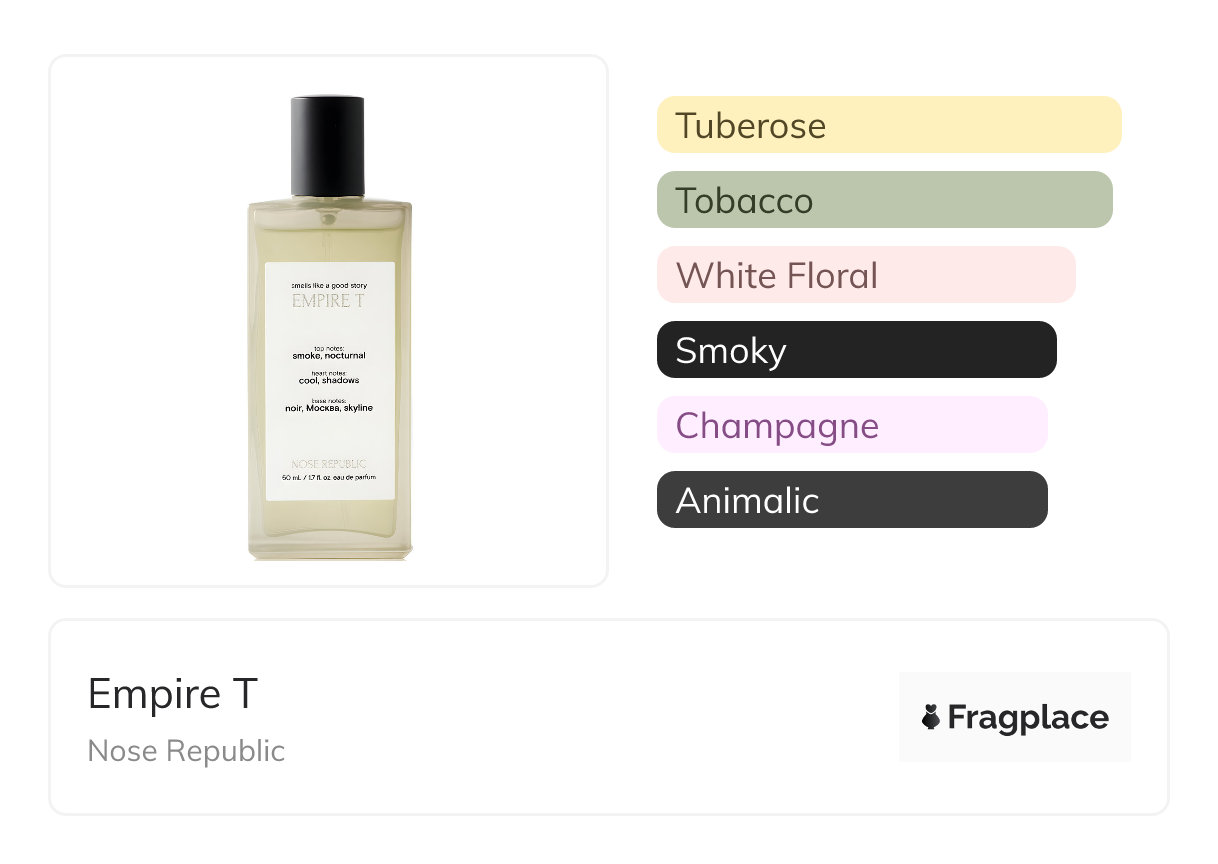Click the base notes line on label
1218x864 pixels.
329,405
